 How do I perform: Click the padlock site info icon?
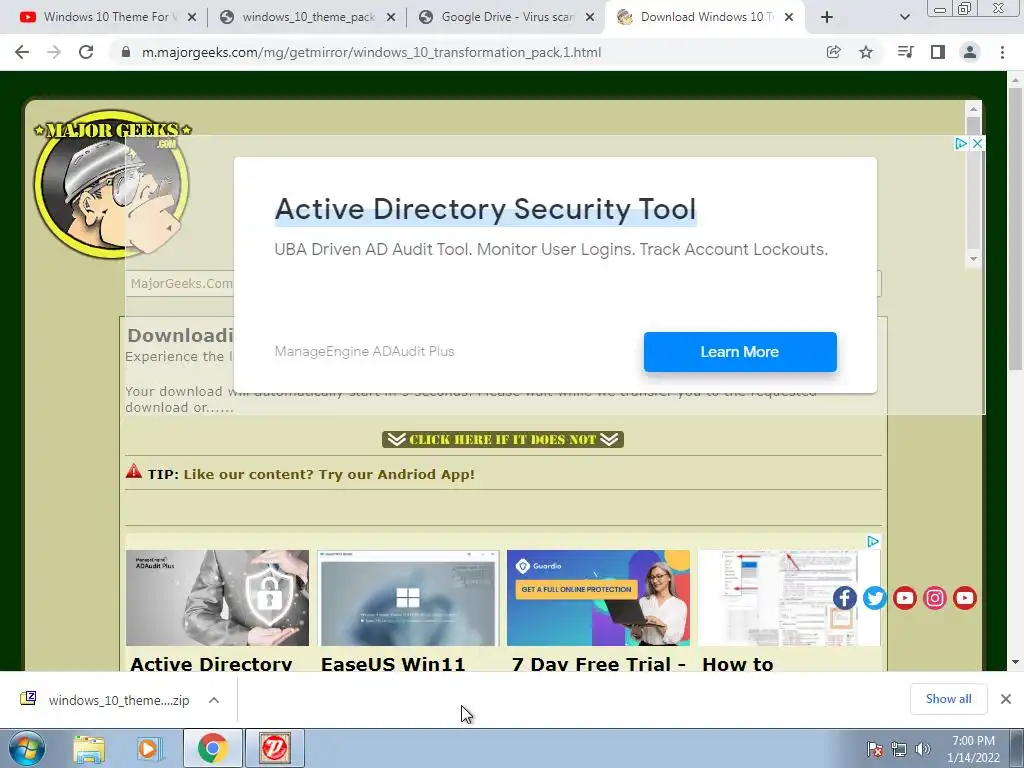tap(127, 52)
